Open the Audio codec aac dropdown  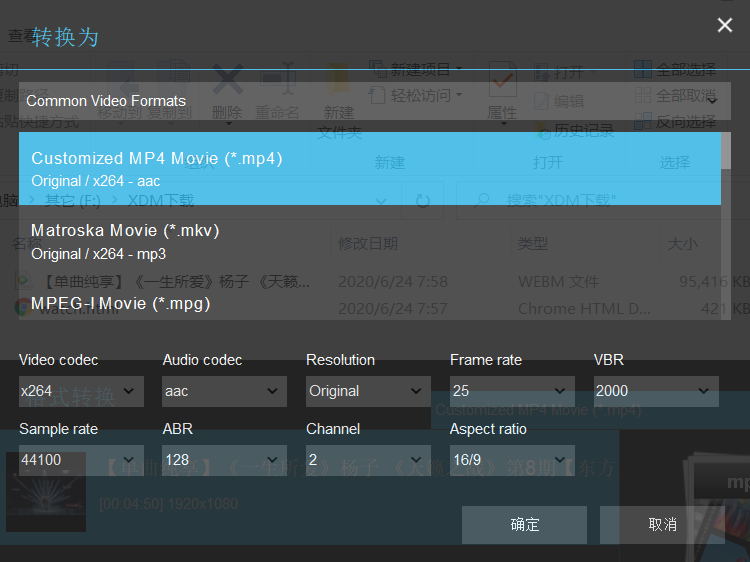(224, 391)
